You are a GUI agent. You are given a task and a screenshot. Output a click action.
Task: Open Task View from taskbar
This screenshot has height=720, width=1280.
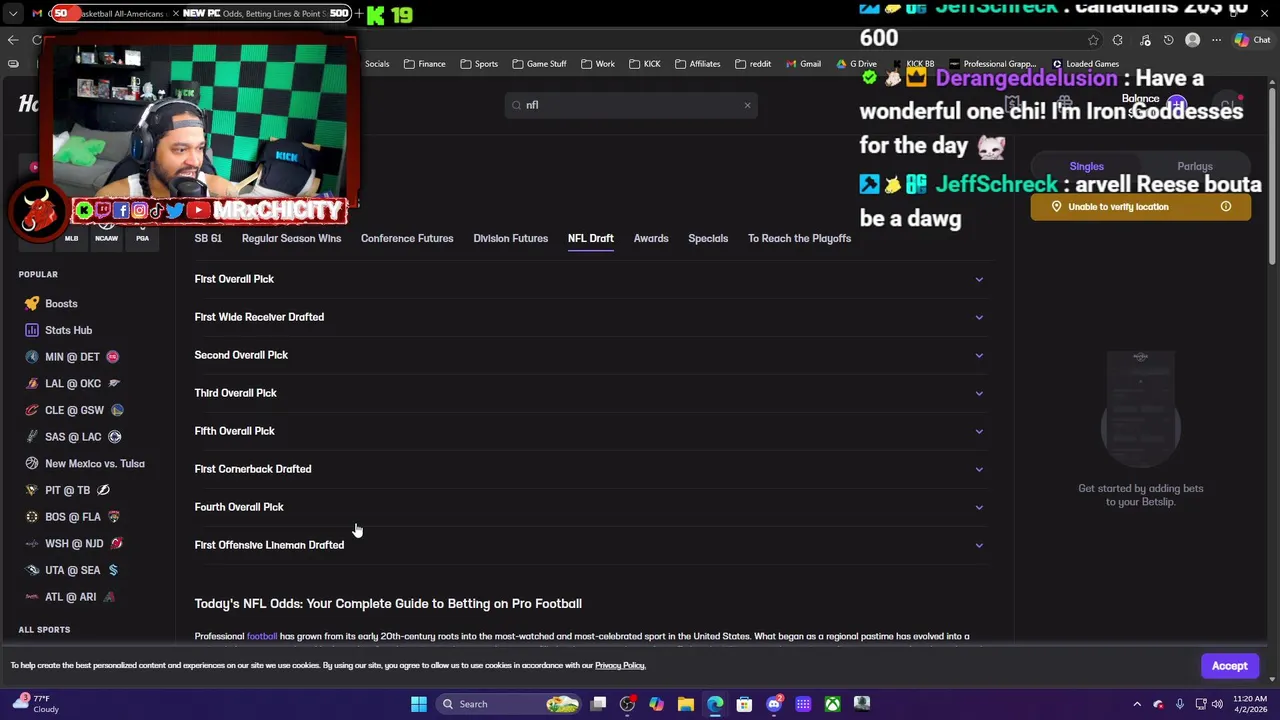(x=598, y=704)
